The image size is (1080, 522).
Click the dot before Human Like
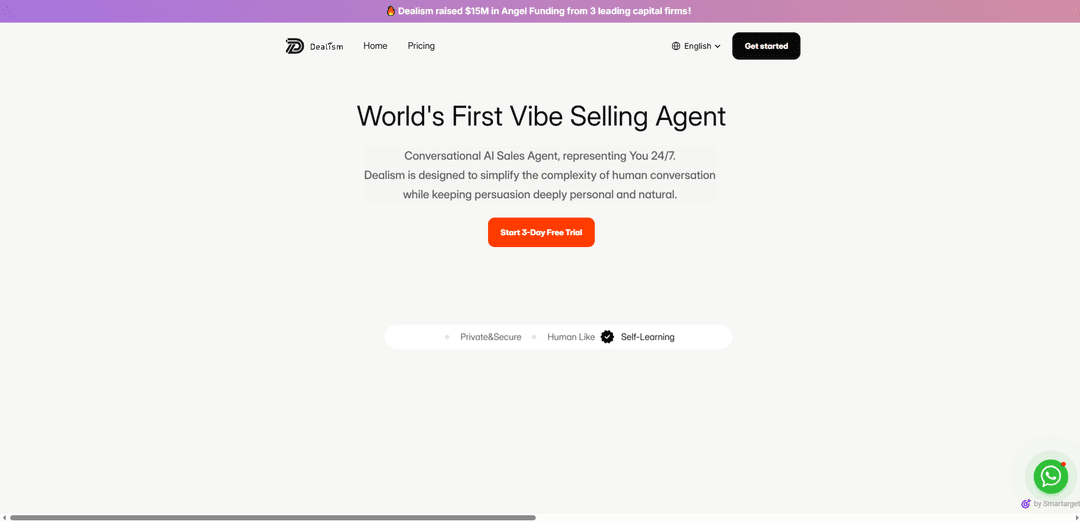(x=534, y=337)
